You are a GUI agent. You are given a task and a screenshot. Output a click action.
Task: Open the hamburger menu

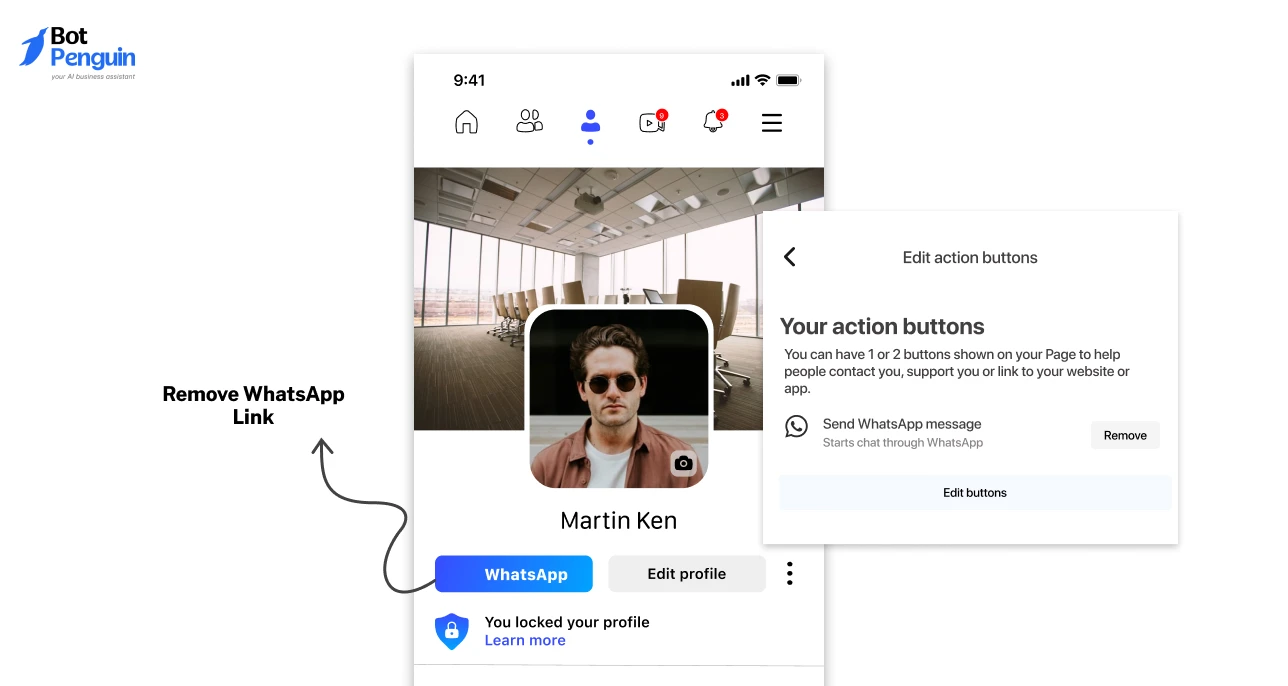pyautogui.click(x=771, y=122)
